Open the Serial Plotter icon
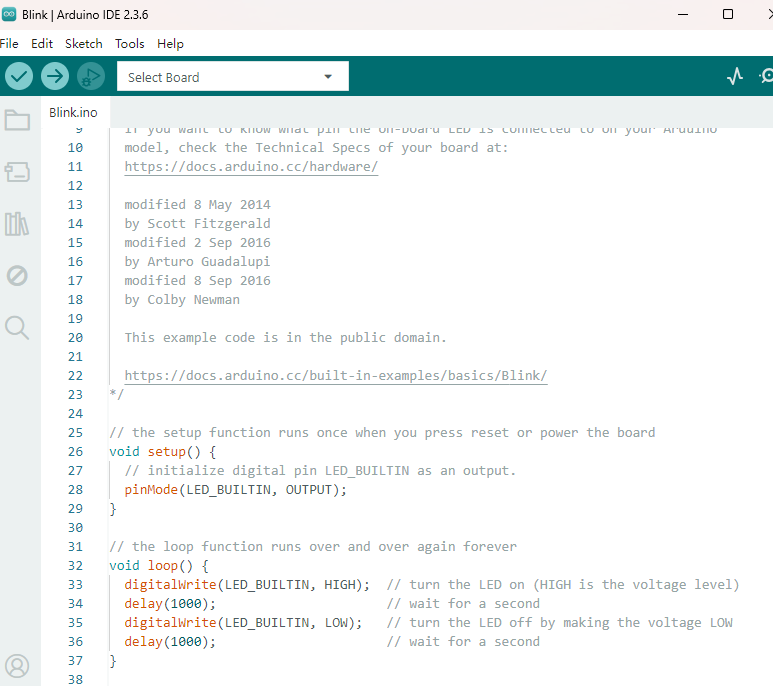The width and height of the screenshot is (773, 686). pyautogui.click(x=735, y=76)
